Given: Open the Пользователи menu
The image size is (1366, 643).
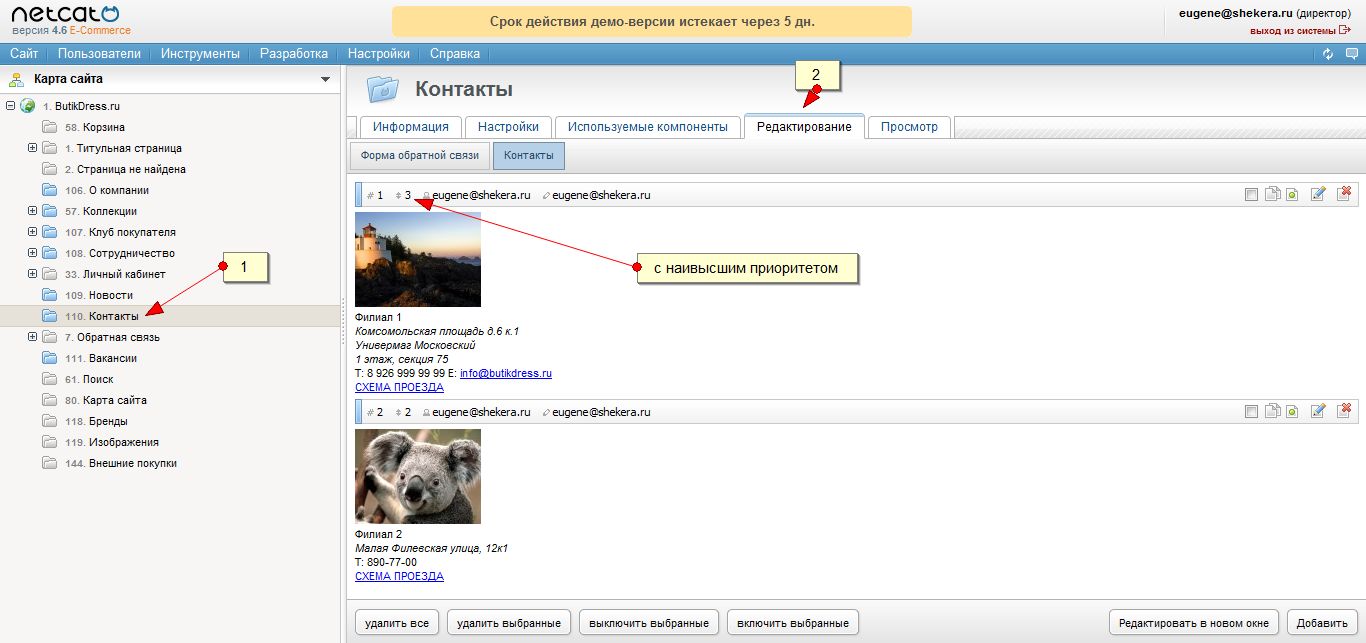Looking at the screenshot, I should tap(99, 54).
